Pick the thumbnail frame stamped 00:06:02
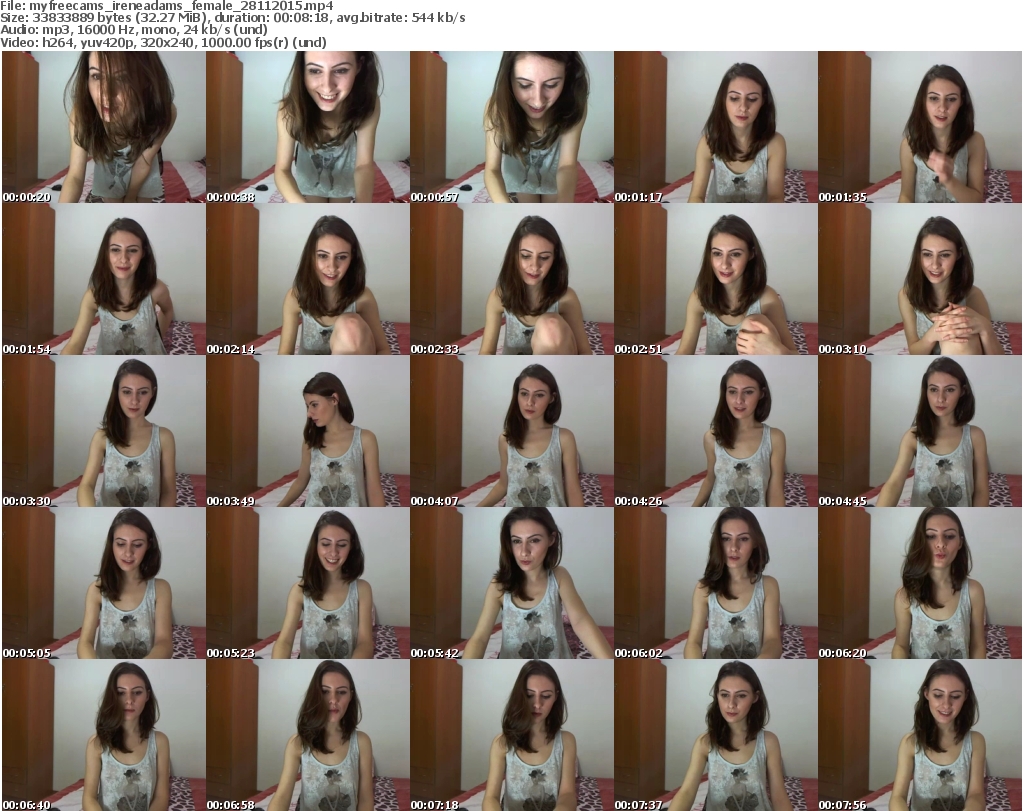This screenshot has height=811, width=1024. coord(716,583)
